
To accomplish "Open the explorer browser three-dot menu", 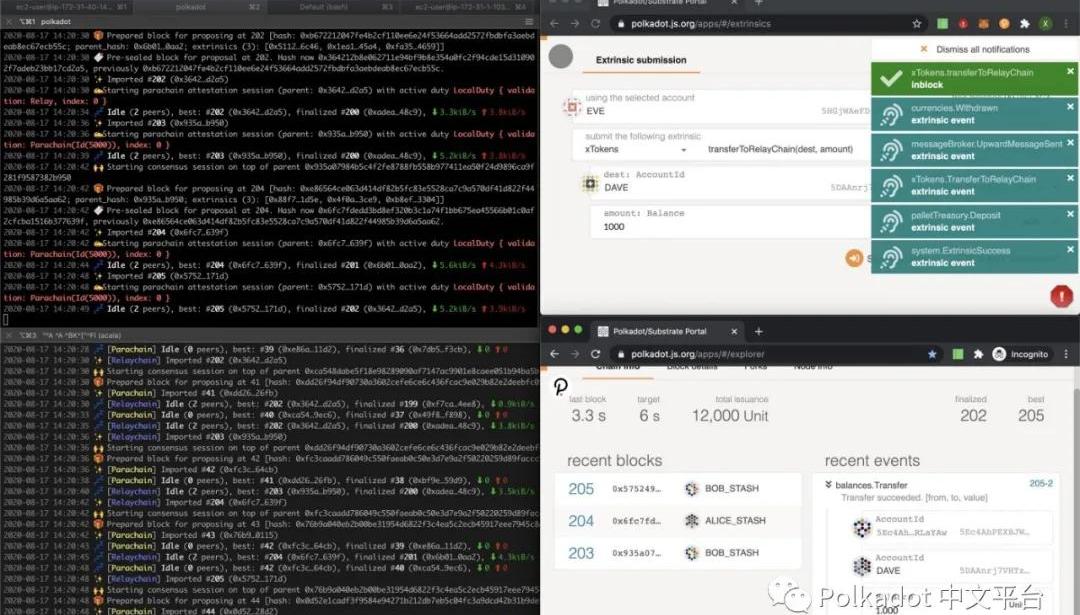I will tap(1066, 354).
